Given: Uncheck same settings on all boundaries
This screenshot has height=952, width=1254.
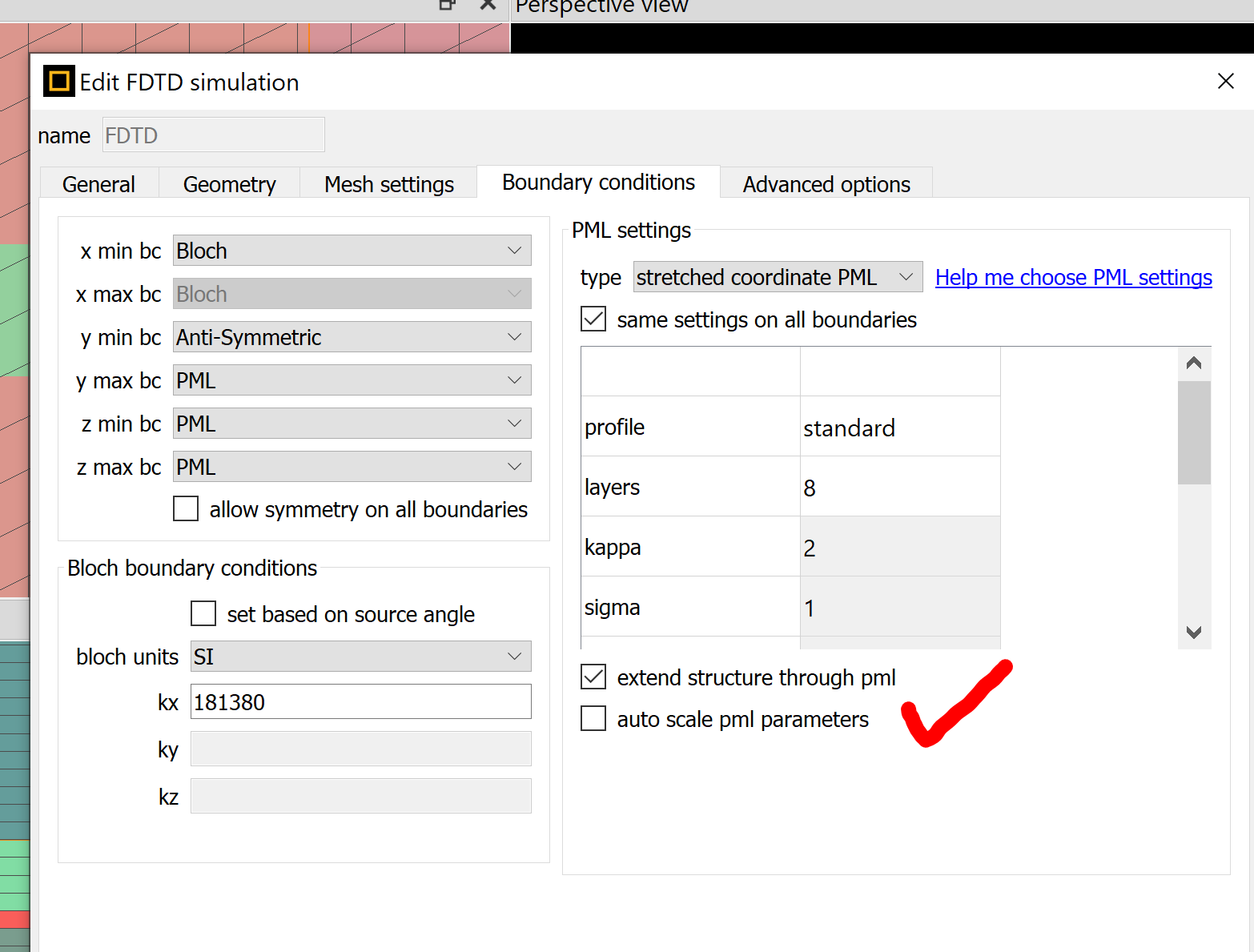Looking at the screenshot, I should coord(593,319).
